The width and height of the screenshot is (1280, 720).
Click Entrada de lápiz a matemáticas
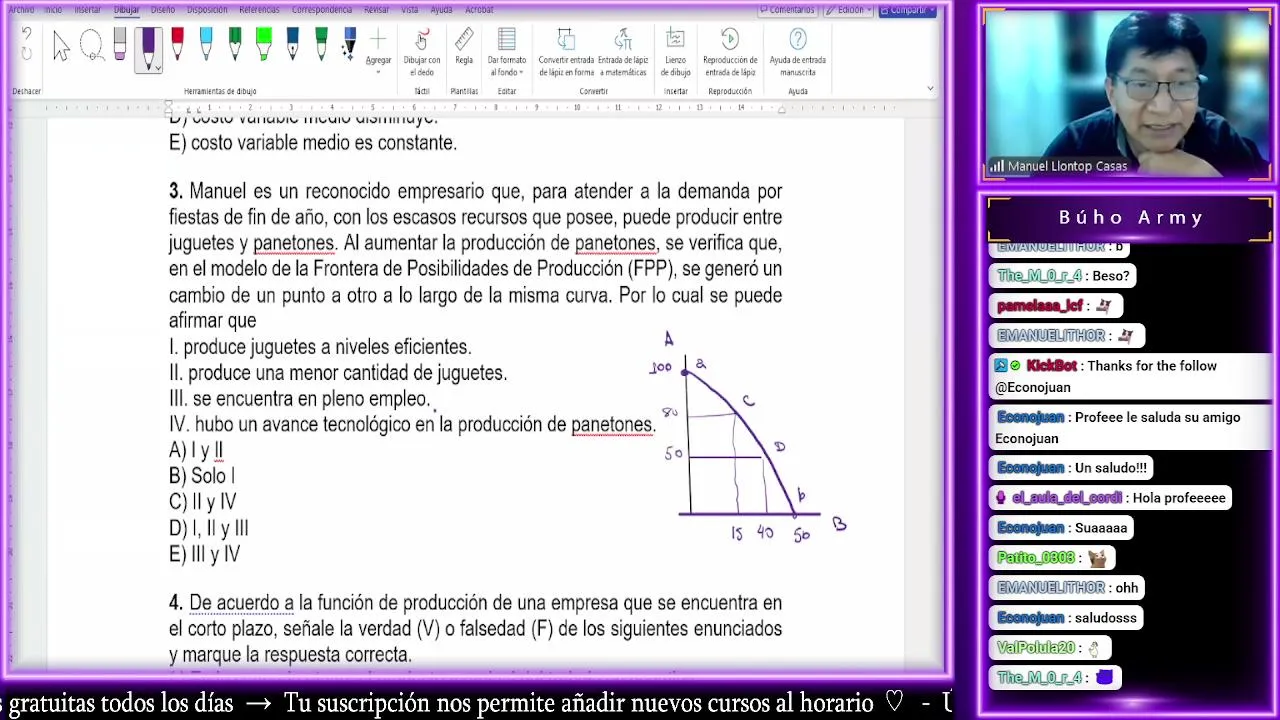623,53
